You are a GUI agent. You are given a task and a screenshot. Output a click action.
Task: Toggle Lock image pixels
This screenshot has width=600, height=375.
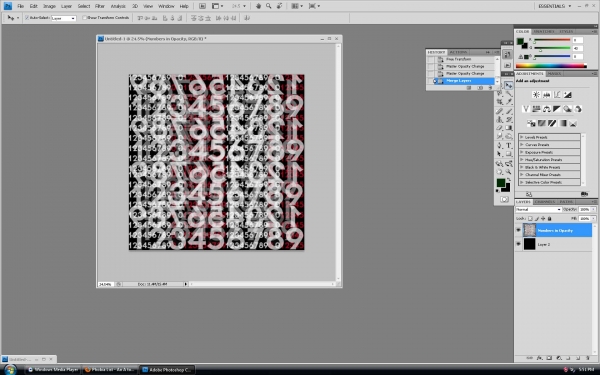tap(536, 218)
